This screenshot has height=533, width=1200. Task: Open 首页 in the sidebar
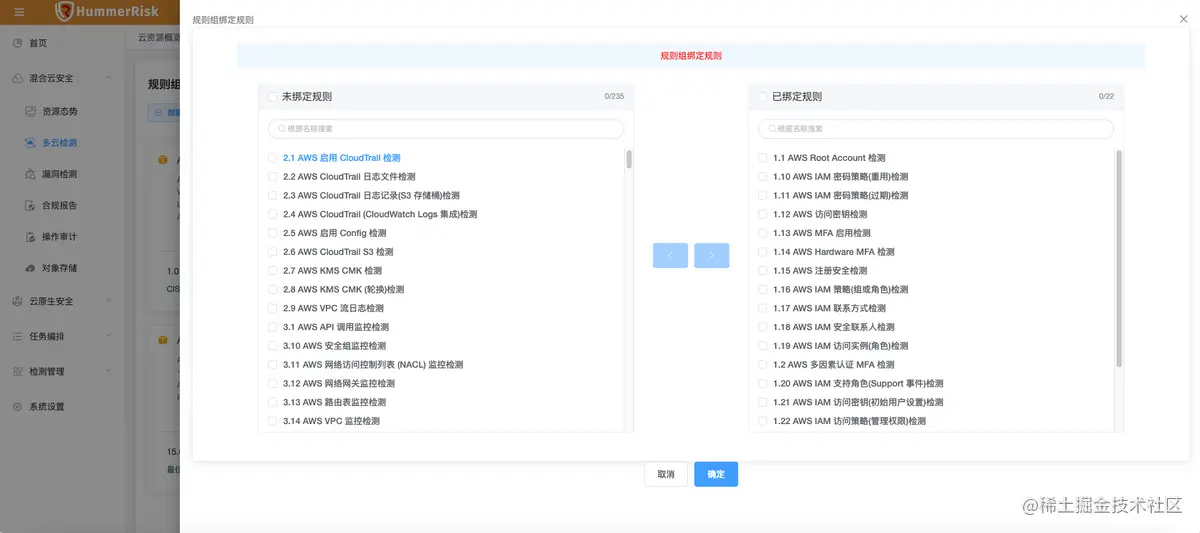(x=38, y=43)
